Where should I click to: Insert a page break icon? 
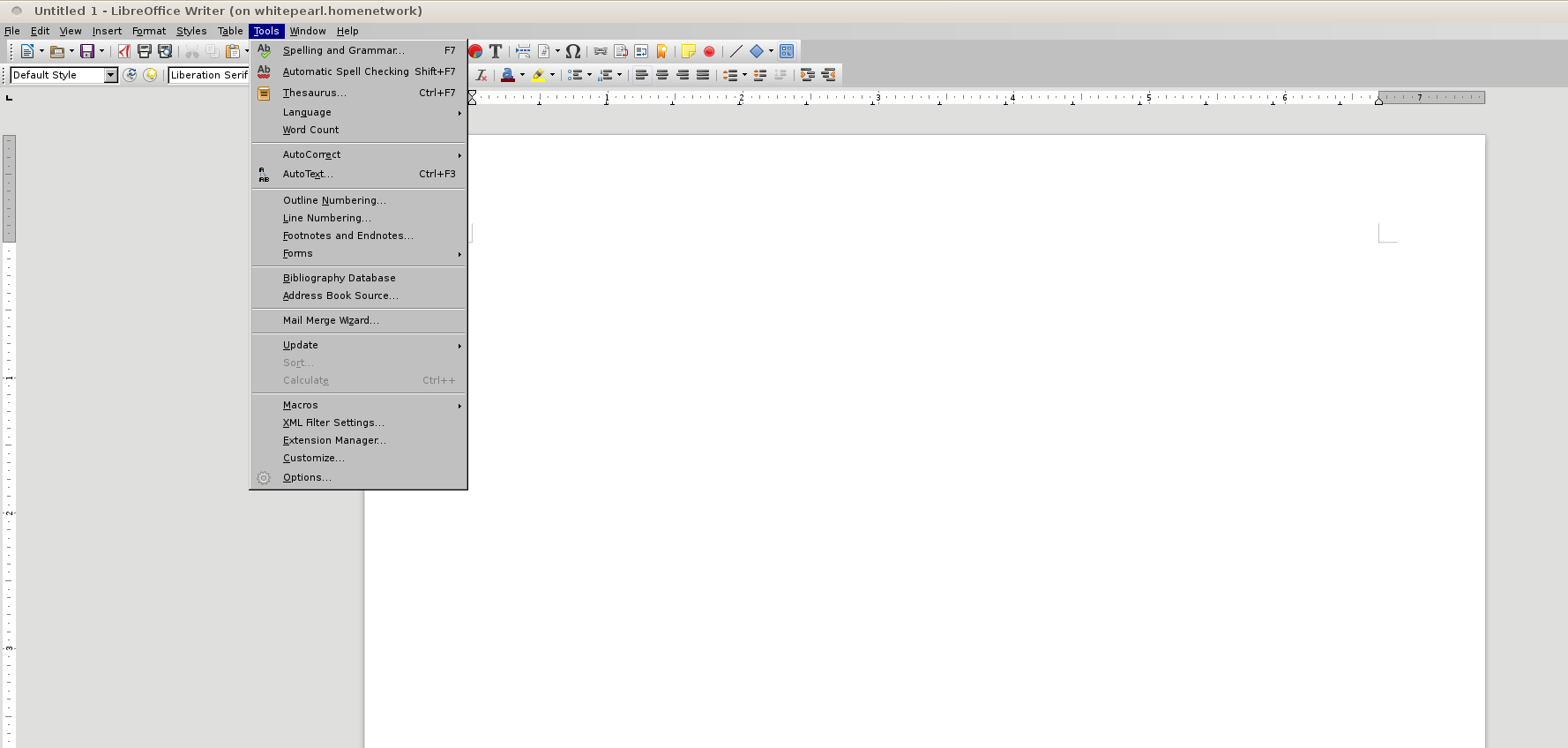tap(523, 51)
